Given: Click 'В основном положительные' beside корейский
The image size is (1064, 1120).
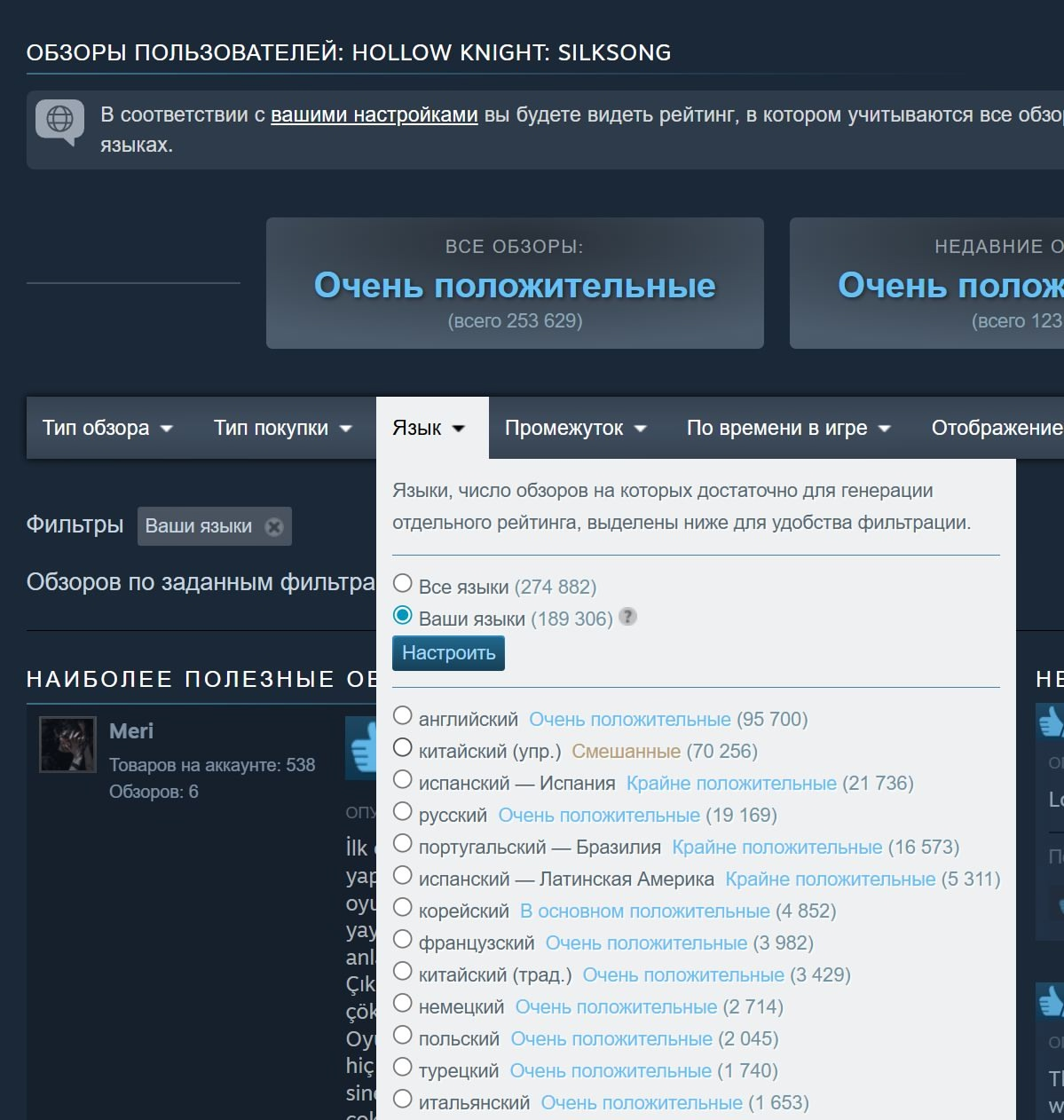Looking at the screenshot, I should (645, 911).
